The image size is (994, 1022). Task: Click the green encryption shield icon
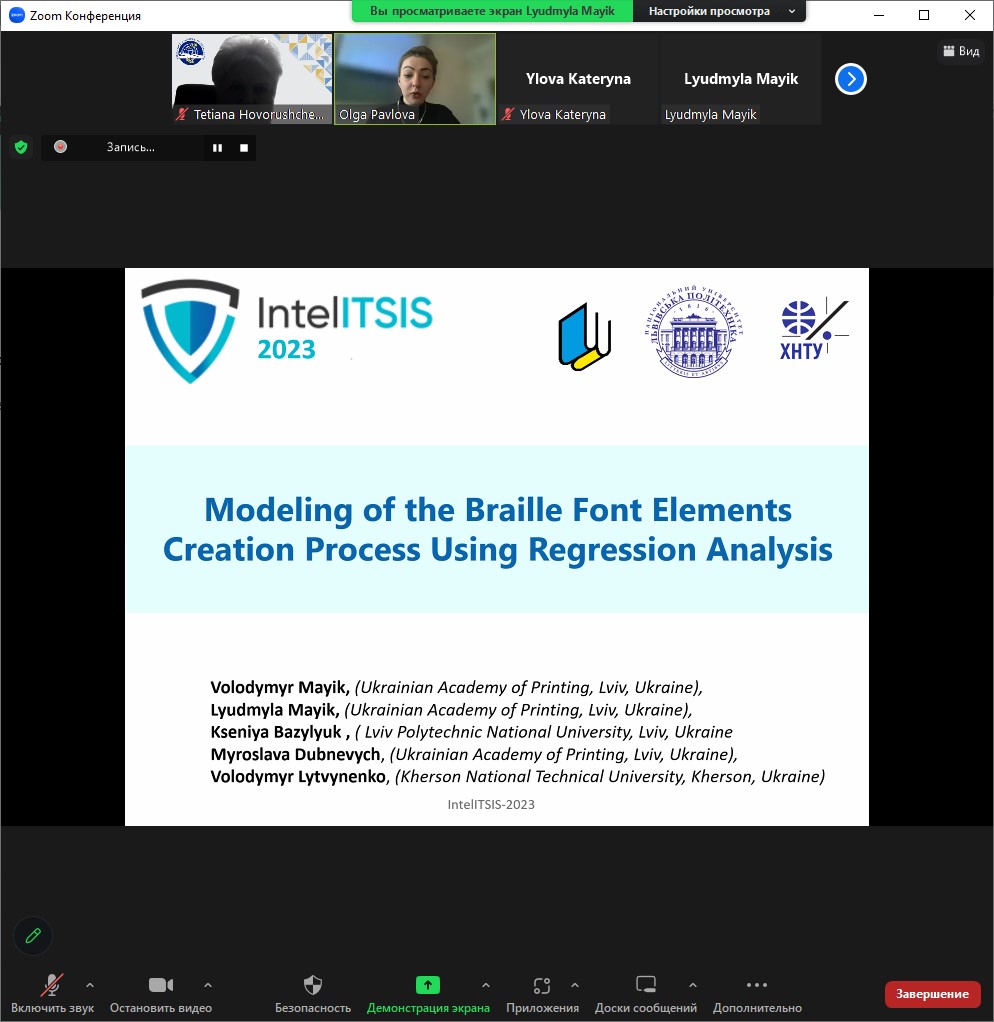(x=20, y=148)
